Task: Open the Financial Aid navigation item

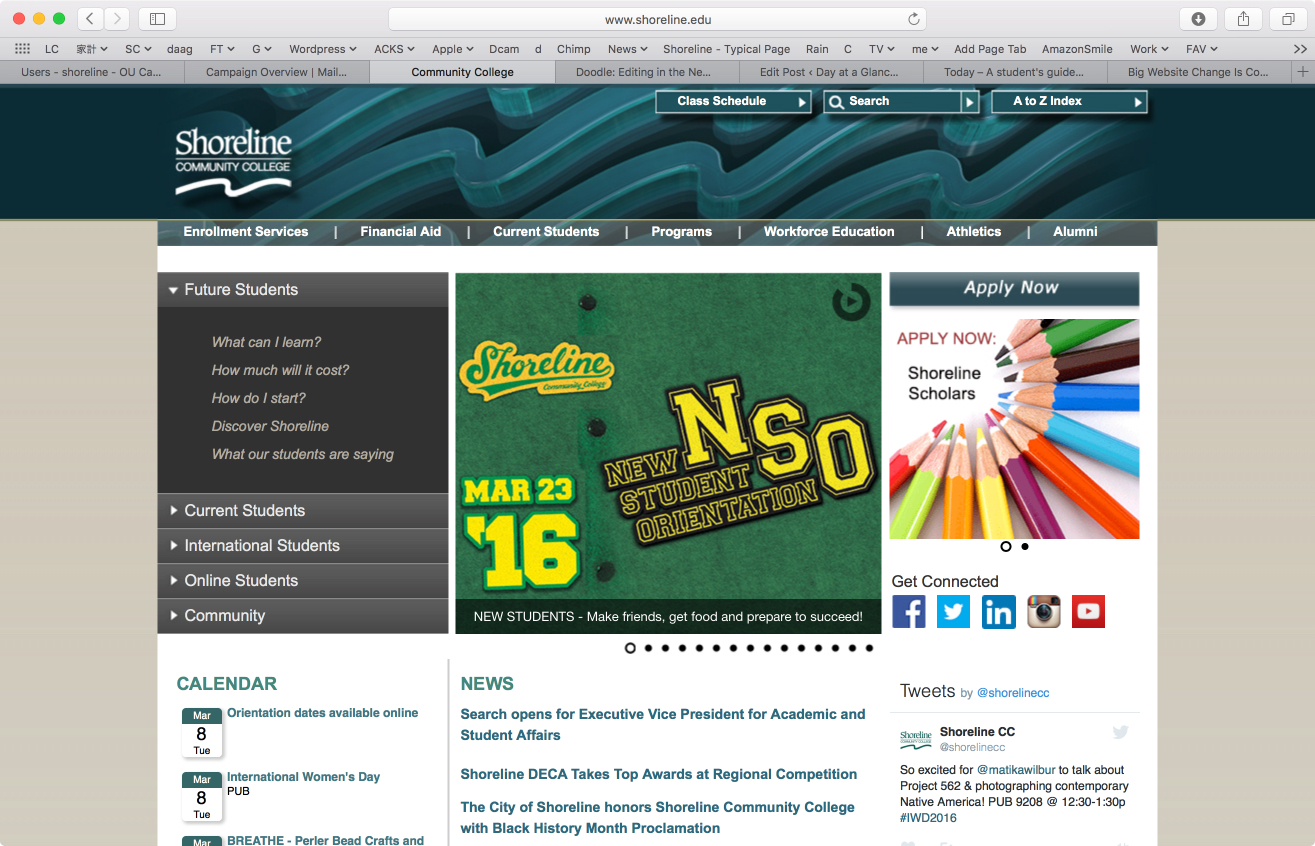Action: (400, 232)
